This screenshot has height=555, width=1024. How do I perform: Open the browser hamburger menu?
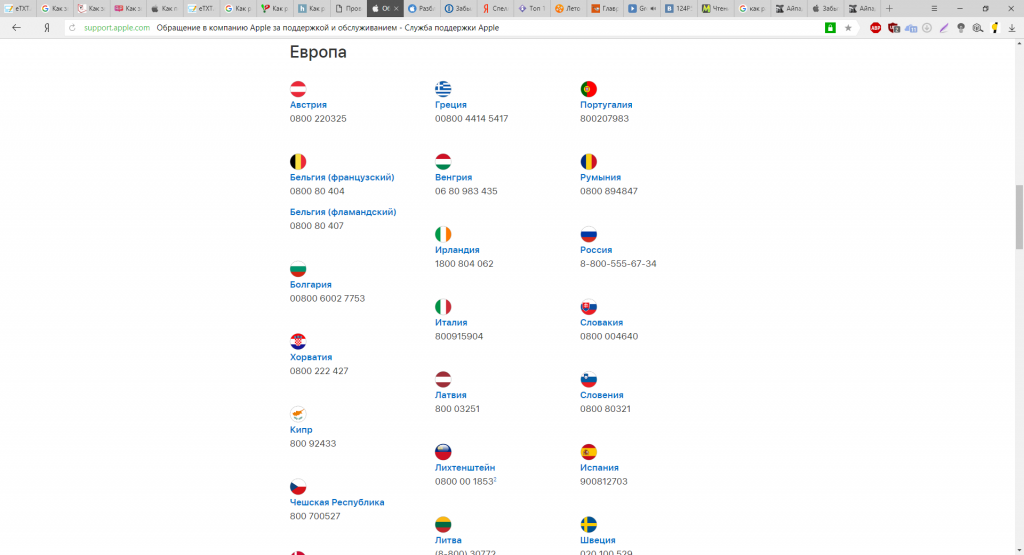(934, 8)
